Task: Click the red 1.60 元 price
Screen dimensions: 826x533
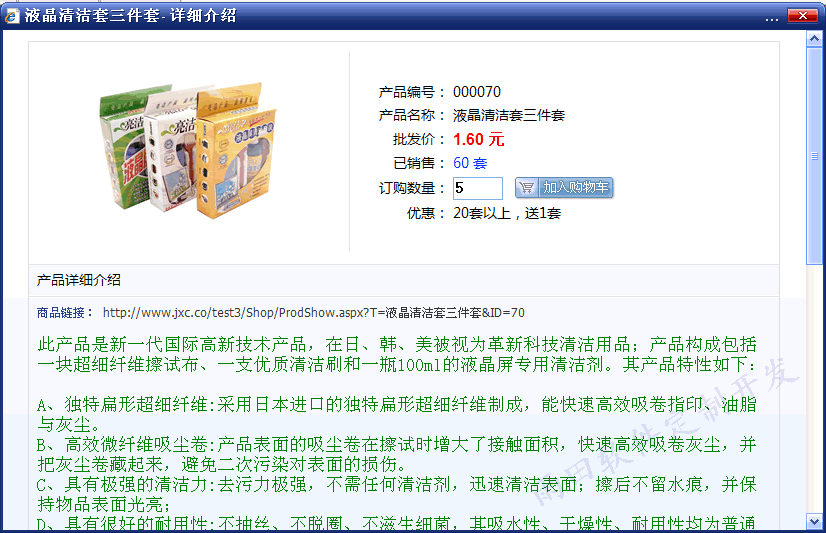Action: pos(478,140)
